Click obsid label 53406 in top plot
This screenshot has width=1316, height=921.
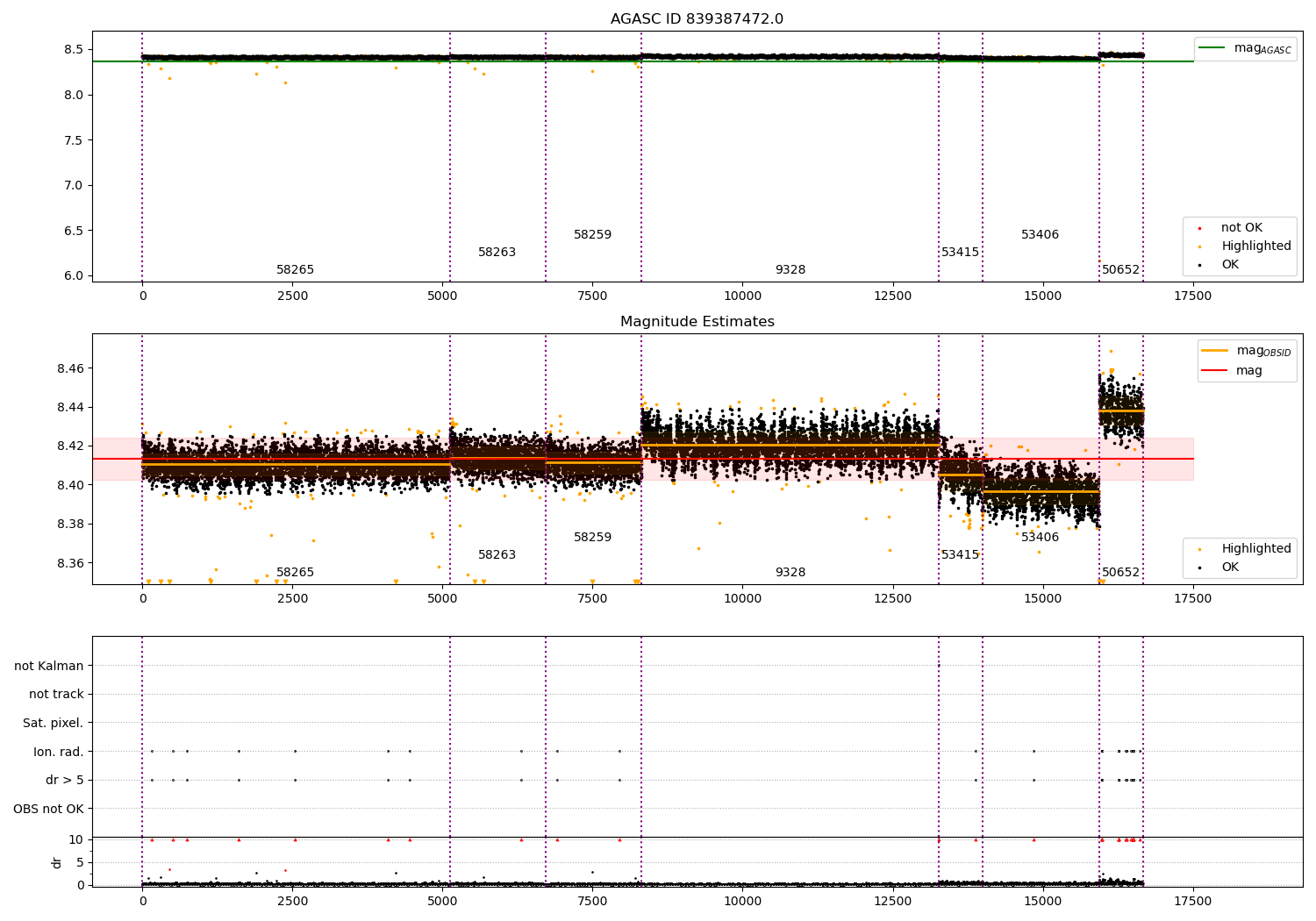click(x=1040, y=235)
